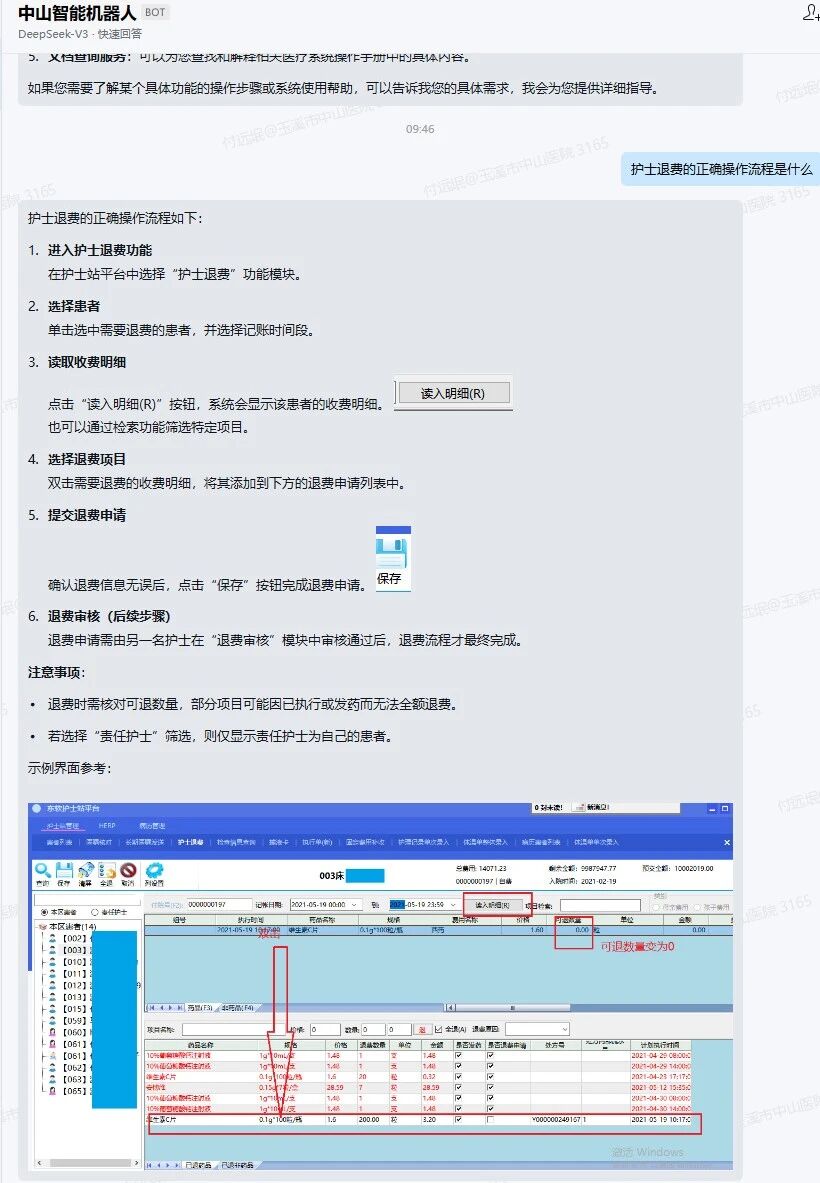
Task: Click the 读入明细(R) button beside step 3
Action: [x=452, y=393]
